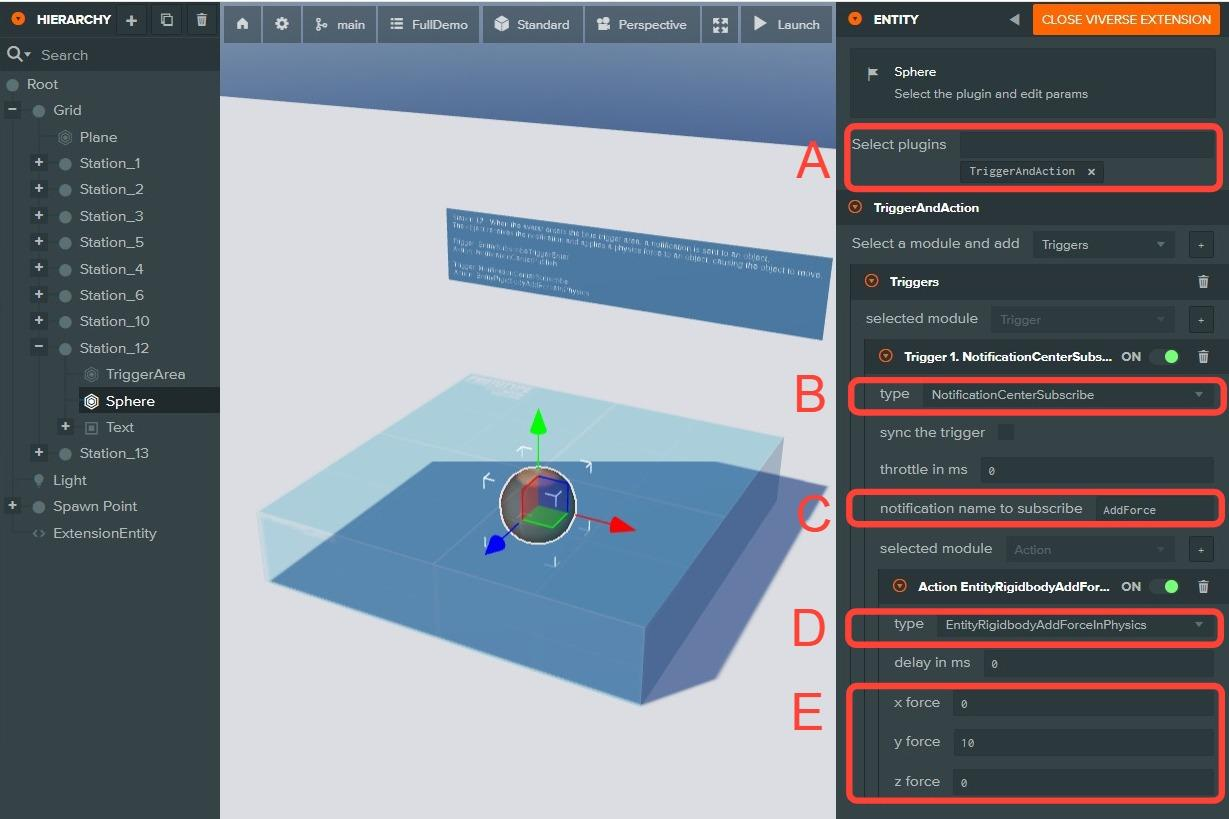Open the Perspective camera menu
The image size is (1229, 819).
[x=642, y=24]
